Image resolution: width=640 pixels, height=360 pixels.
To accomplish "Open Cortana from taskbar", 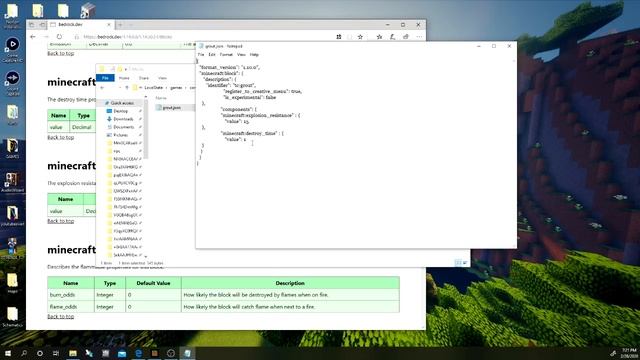I will 40,353.
